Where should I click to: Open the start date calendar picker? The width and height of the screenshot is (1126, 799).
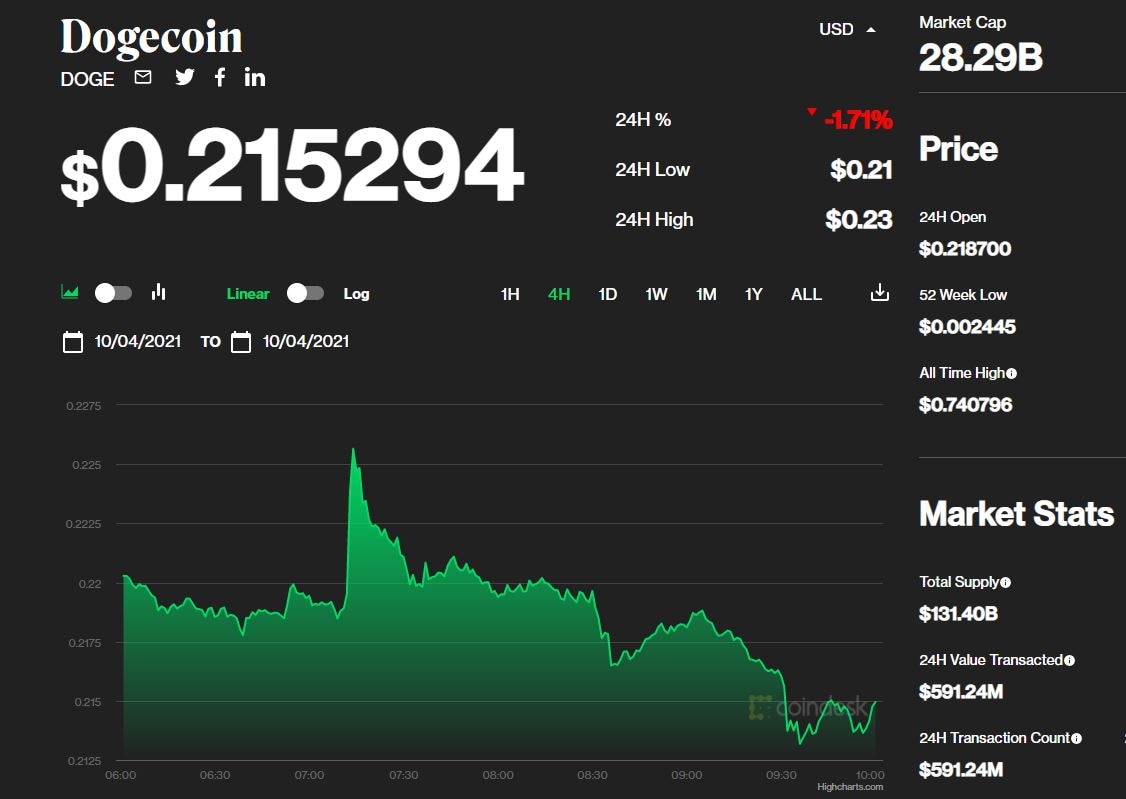point(72,341)
